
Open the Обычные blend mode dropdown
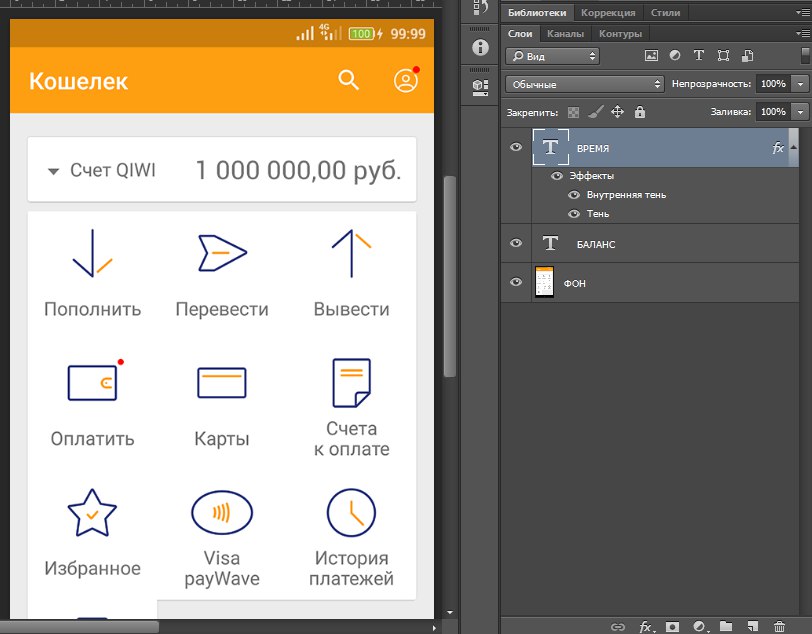point(585,84)
